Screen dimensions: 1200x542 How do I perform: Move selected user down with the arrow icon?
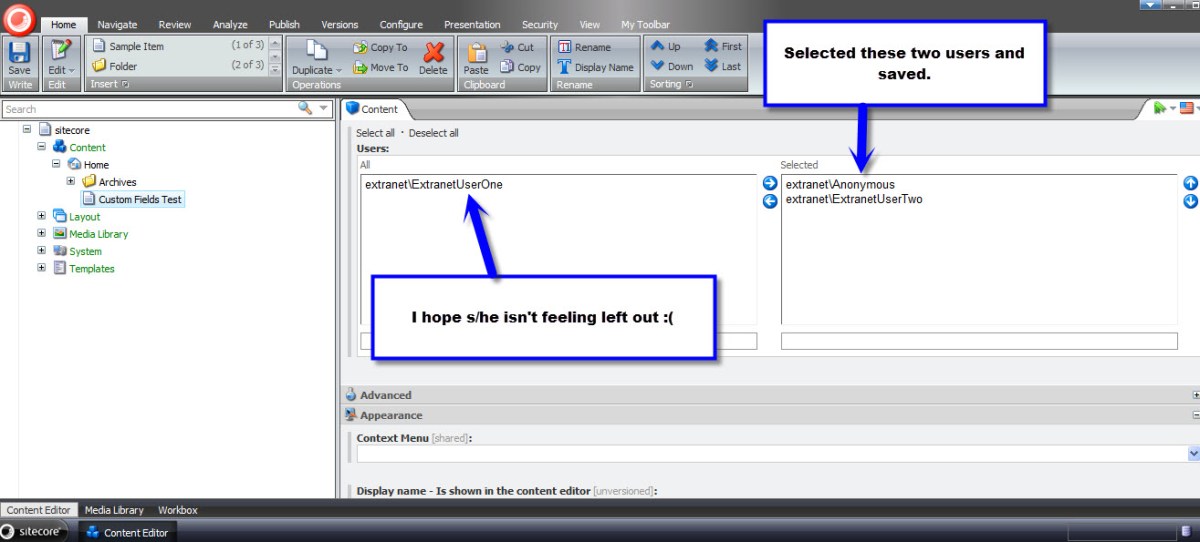tap(1190, 201)
